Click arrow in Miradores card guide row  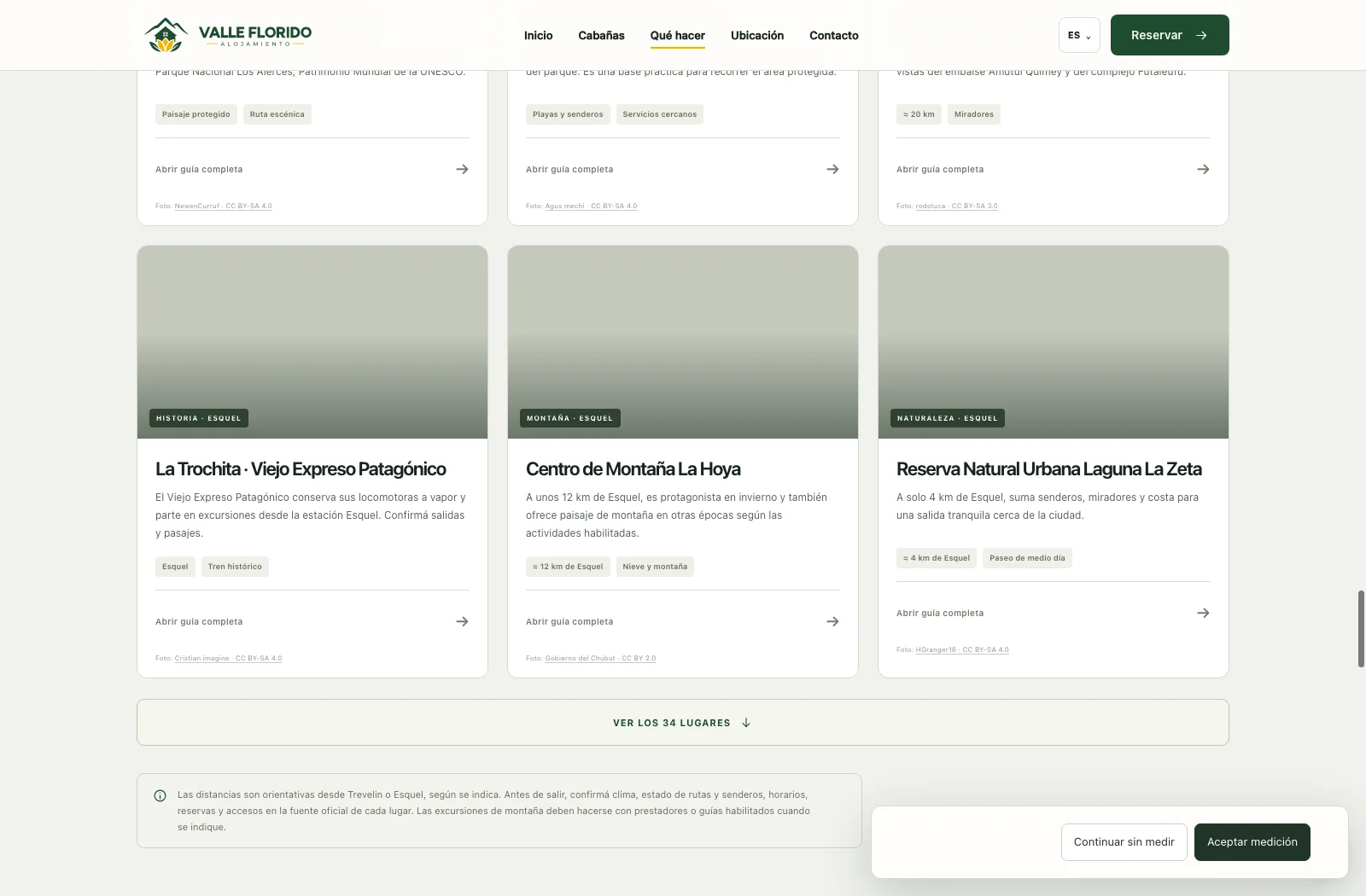pos(1203,169)
